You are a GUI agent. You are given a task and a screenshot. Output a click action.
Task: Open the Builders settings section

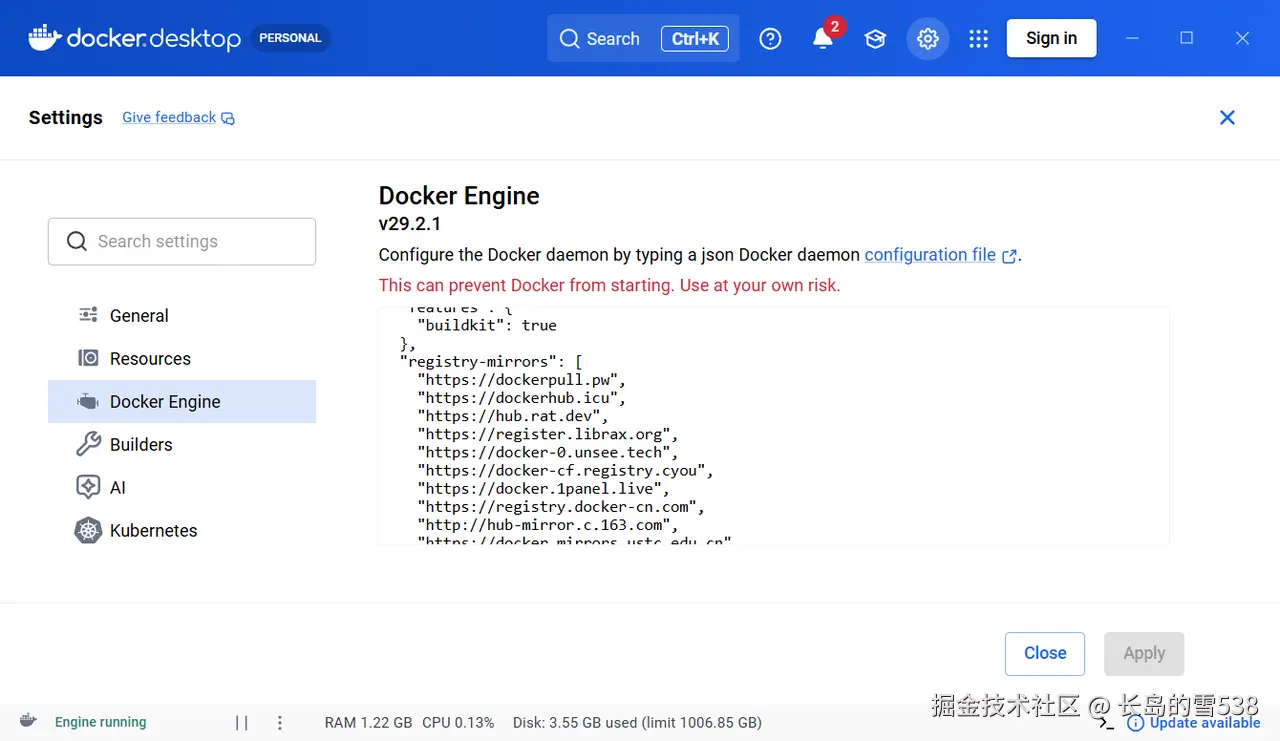click(x=182, y=444)
